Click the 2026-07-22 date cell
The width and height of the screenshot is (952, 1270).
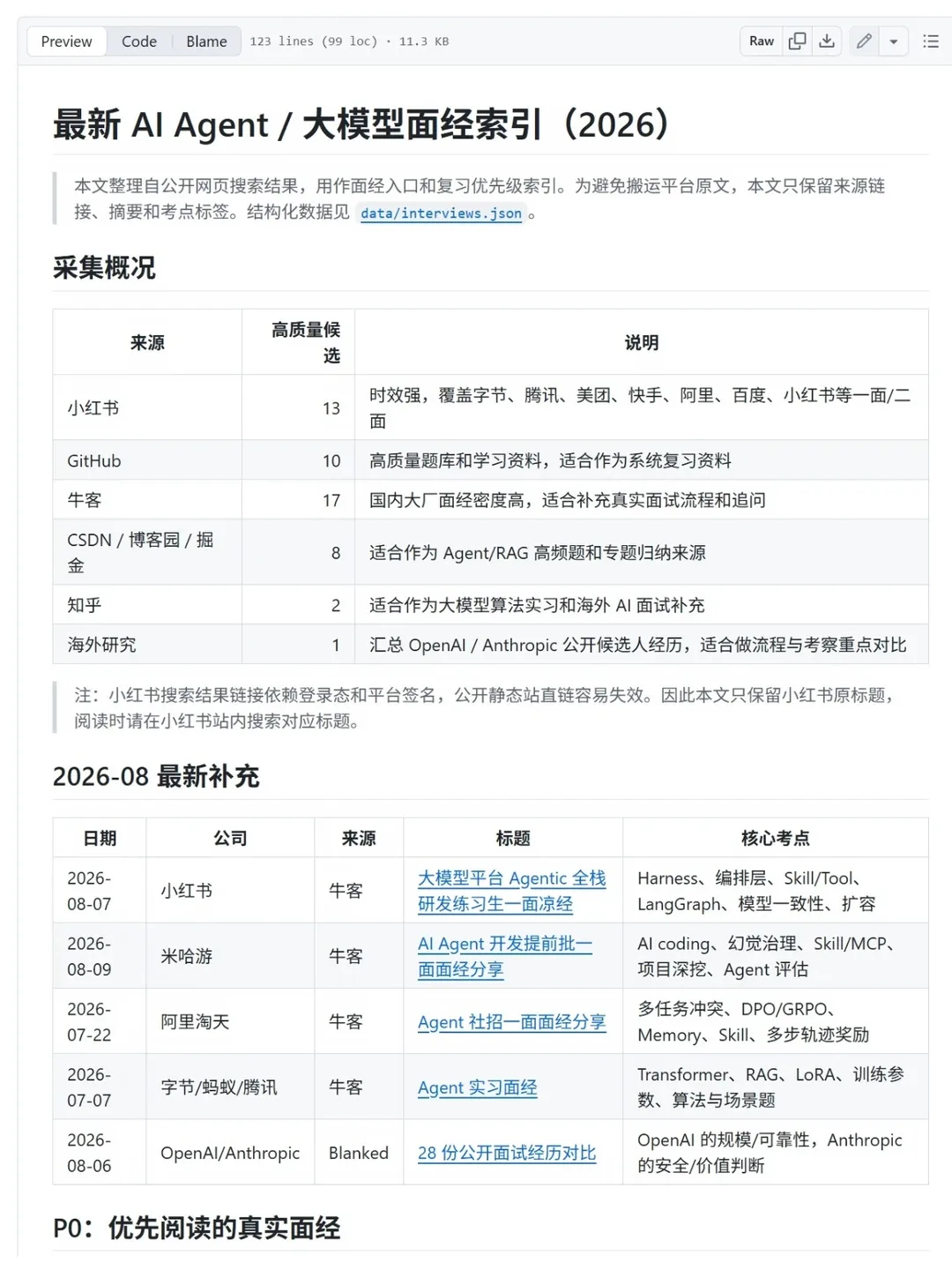click(100, 1021)
